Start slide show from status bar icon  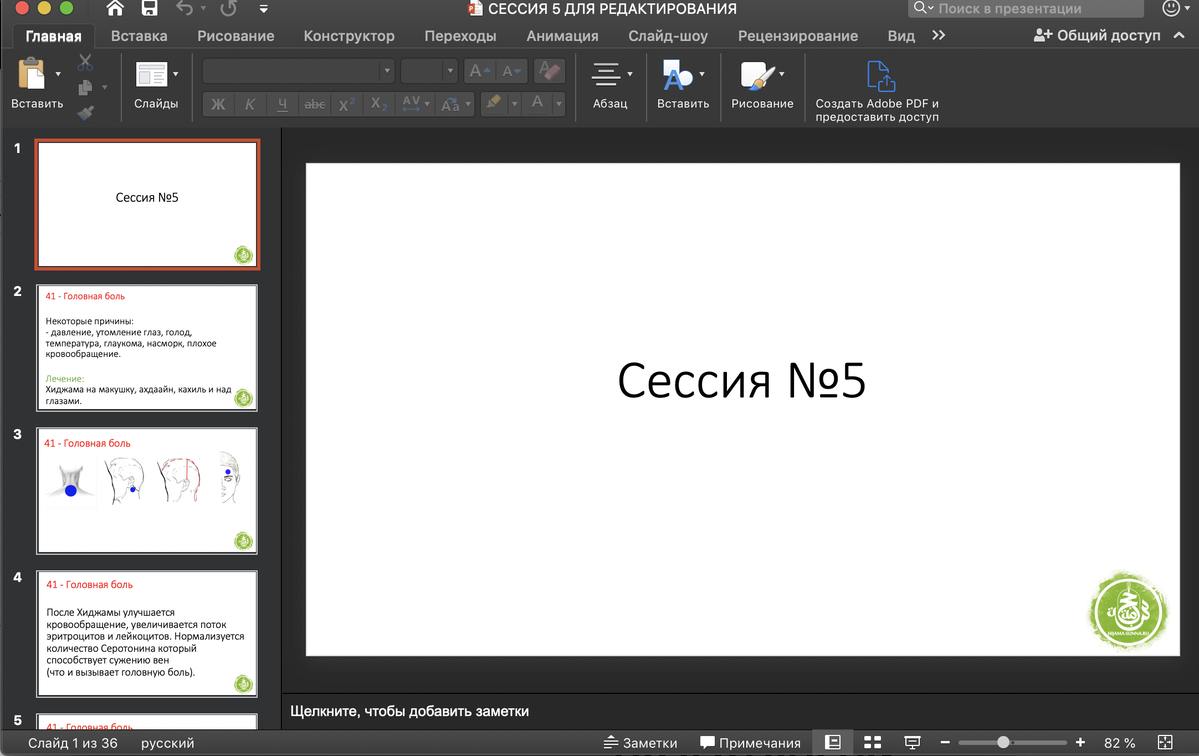click(911, 742)
